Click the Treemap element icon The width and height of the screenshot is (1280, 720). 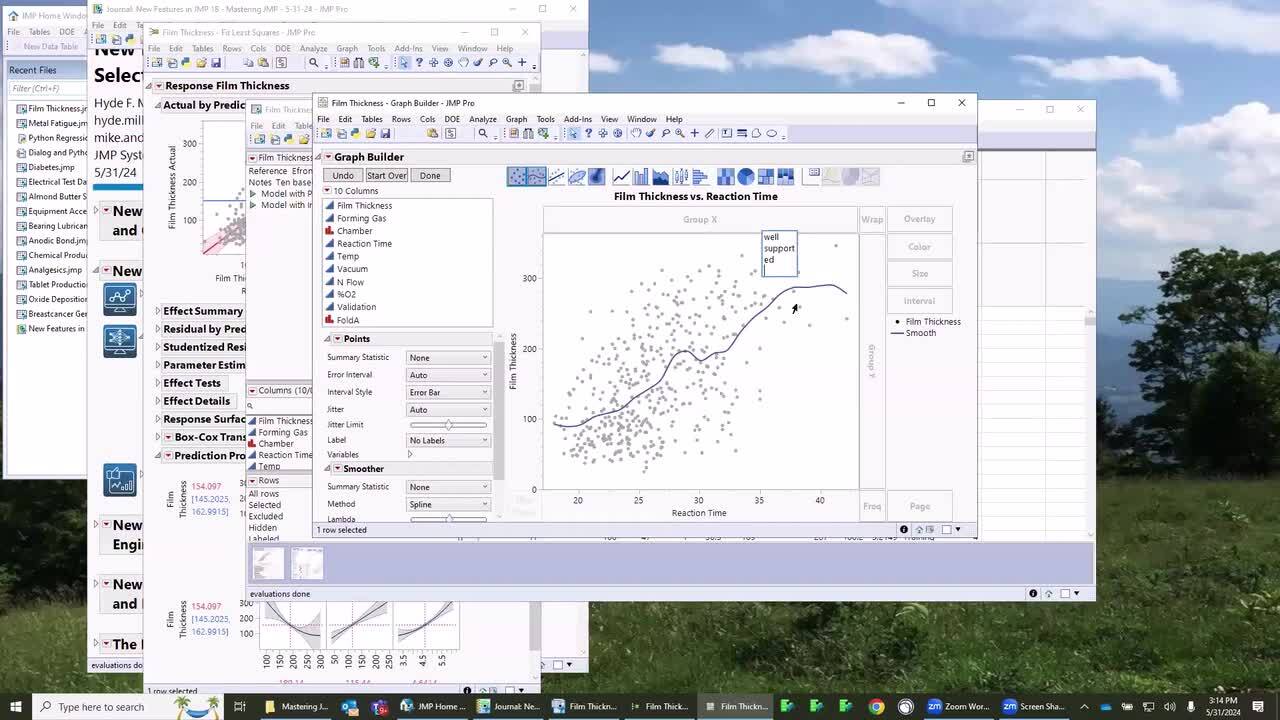pos(766,177)
